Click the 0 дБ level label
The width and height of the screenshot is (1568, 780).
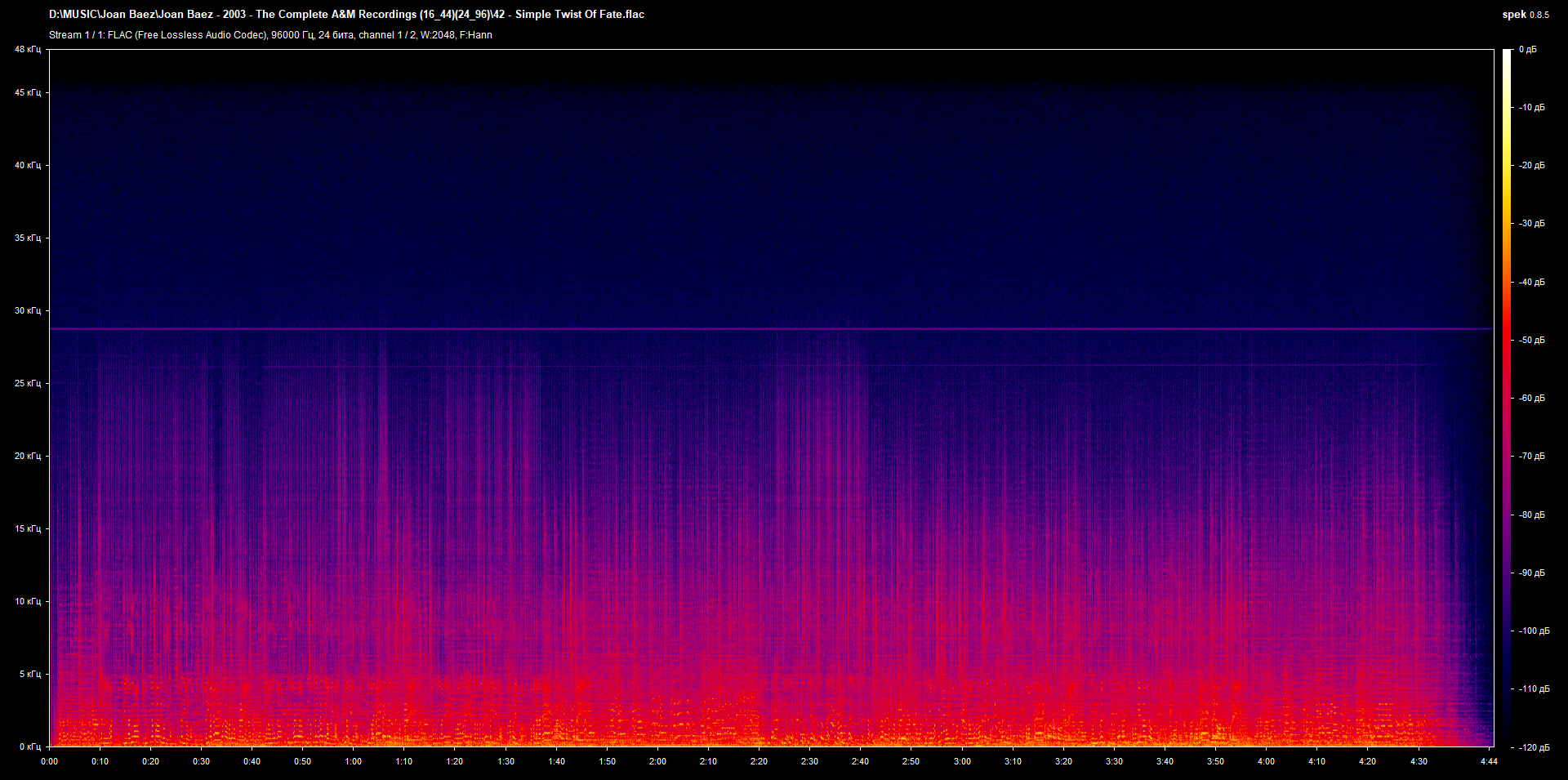coord(1528,50)
